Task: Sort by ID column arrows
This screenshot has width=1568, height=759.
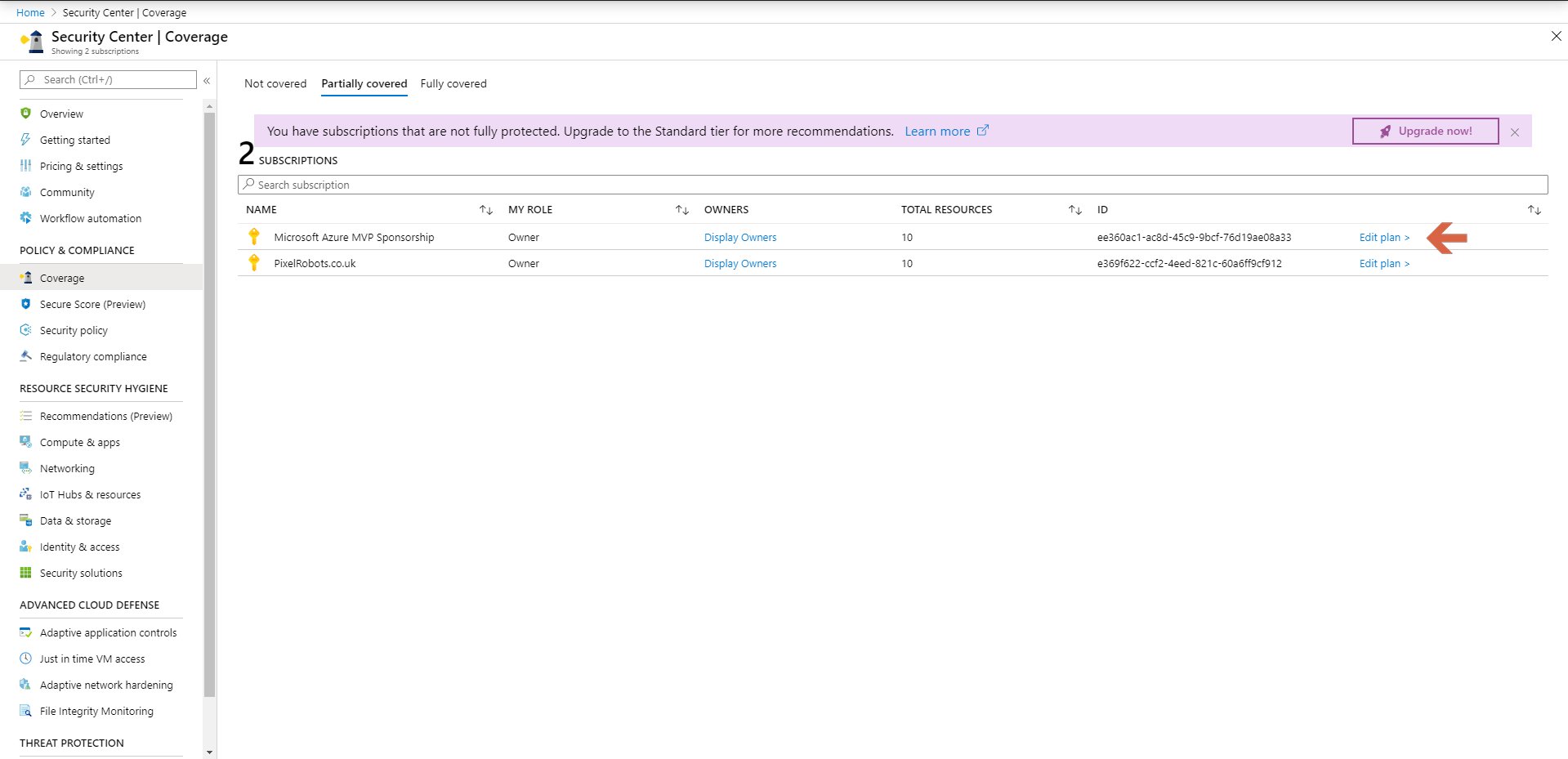Action: coord(1534,210)
